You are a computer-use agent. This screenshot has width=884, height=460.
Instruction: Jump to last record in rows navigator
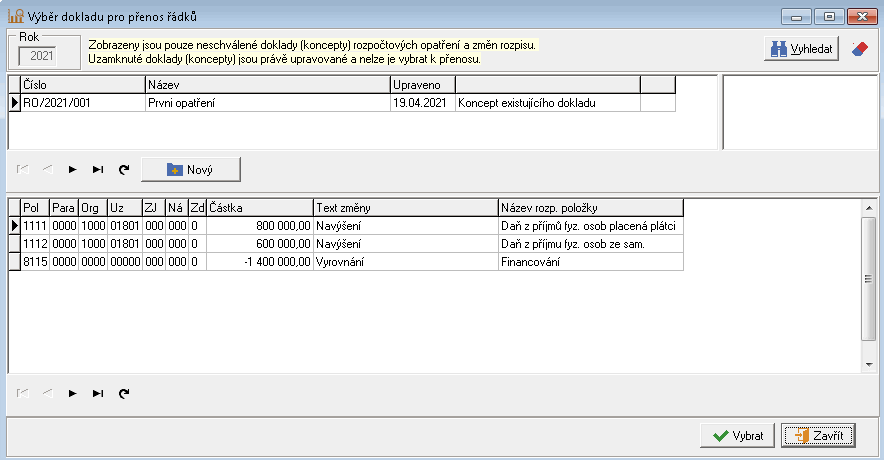point(97,394)
